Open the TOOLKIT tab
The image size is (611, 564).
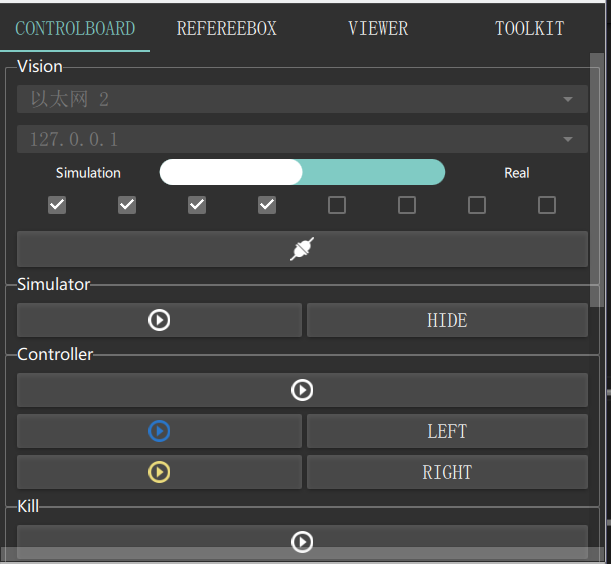click(x=530, y=28)
